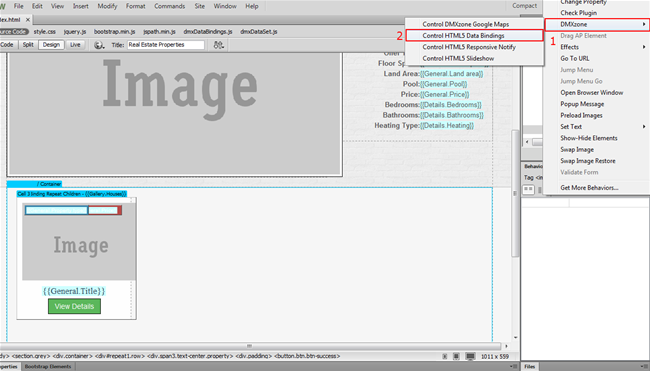650x371 pixels.
Task: Open the Window menu
Action: 225,6
